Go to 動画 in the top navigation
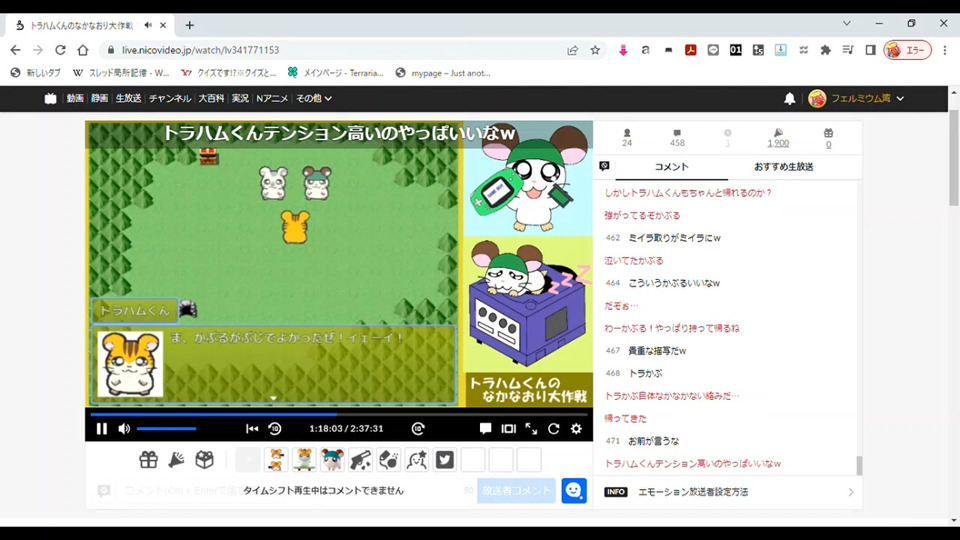The width and height of the screenshot is (960, 540). pos(75,98)
